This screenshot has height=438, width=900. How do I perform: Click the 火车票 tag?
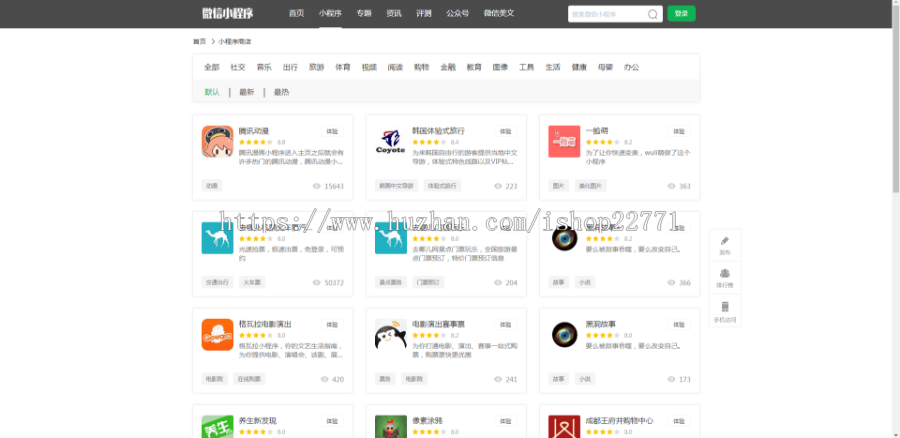pyautogui.click(x=252, y=282)
